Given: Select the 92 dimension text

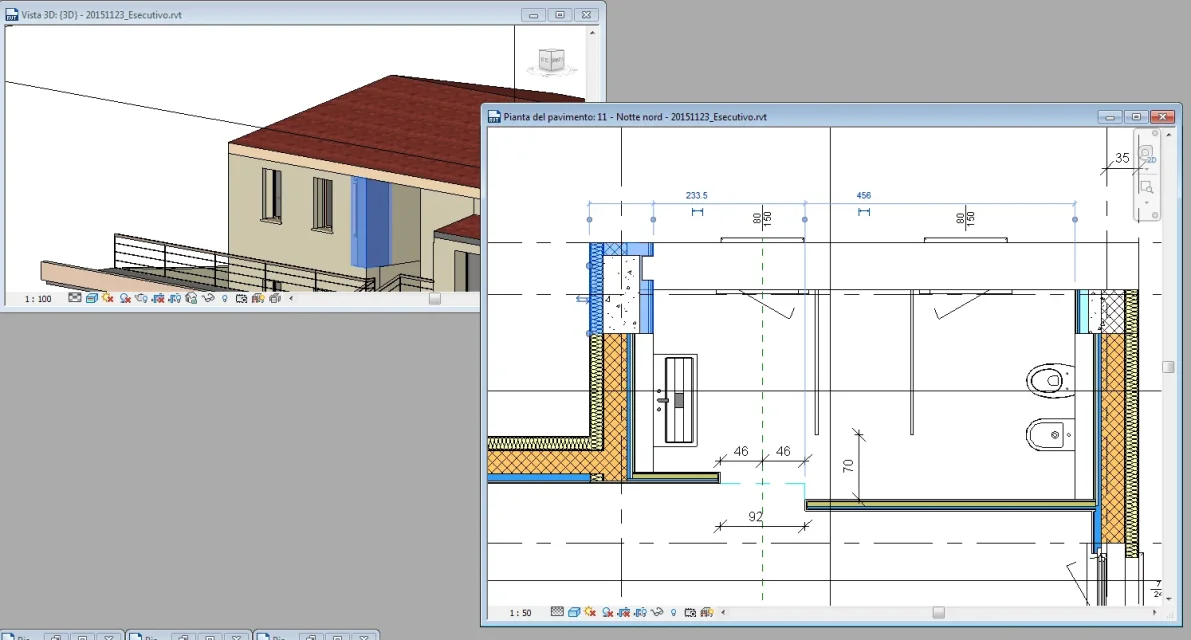Looking at the screenshot, I should point(755,516).
